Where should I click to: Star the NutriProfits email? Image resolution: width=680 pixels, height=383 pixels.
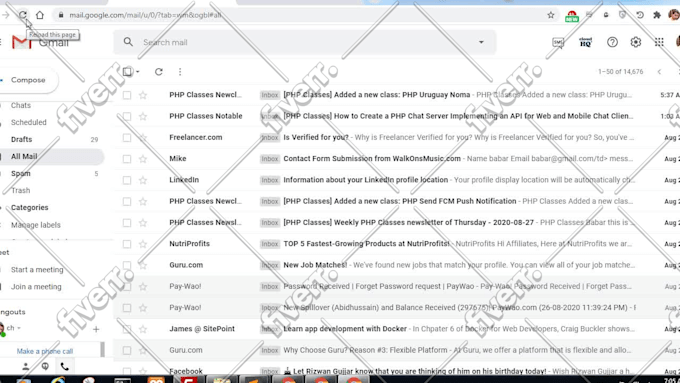click(143, 244)
